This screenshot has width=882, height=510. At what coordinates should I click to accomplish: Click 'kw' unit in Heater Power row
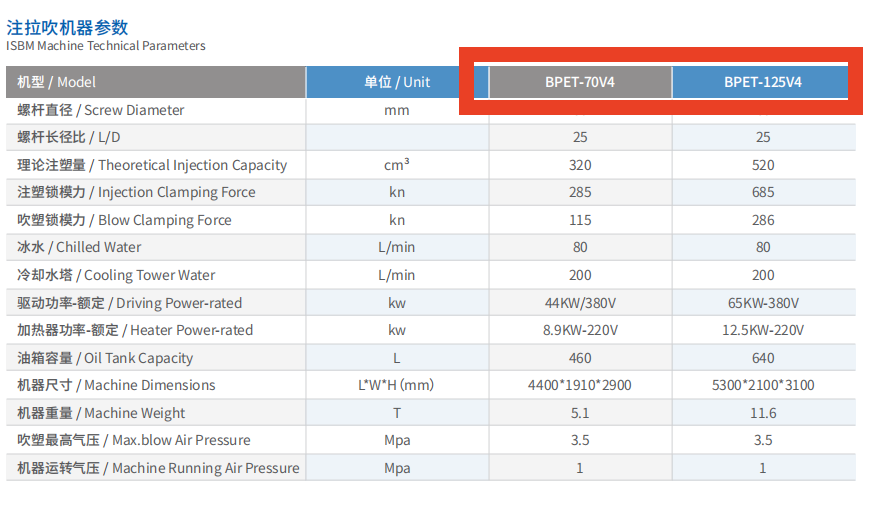(397, 331)
